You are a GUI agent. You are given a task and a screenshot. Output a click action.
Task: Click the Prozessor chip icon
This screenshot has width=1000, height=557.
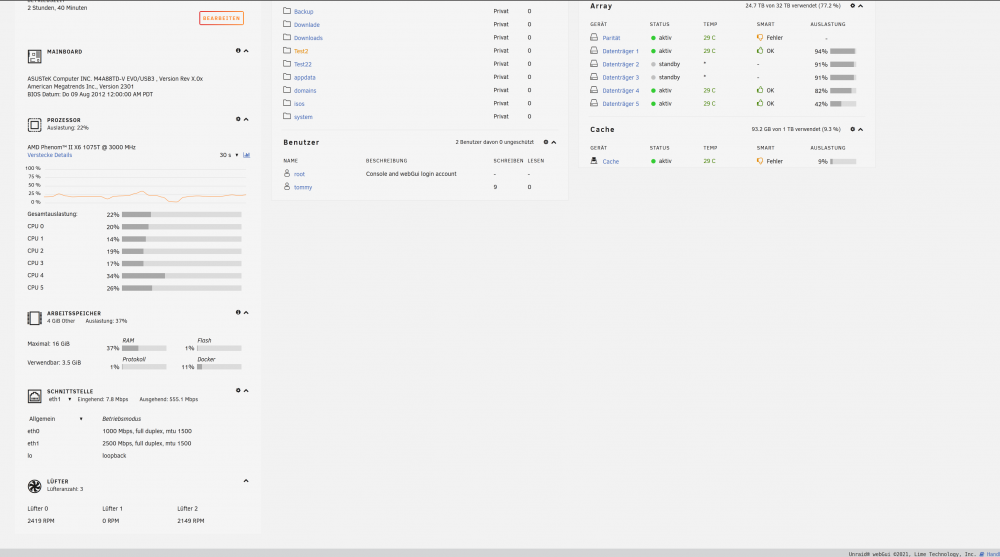34,124
